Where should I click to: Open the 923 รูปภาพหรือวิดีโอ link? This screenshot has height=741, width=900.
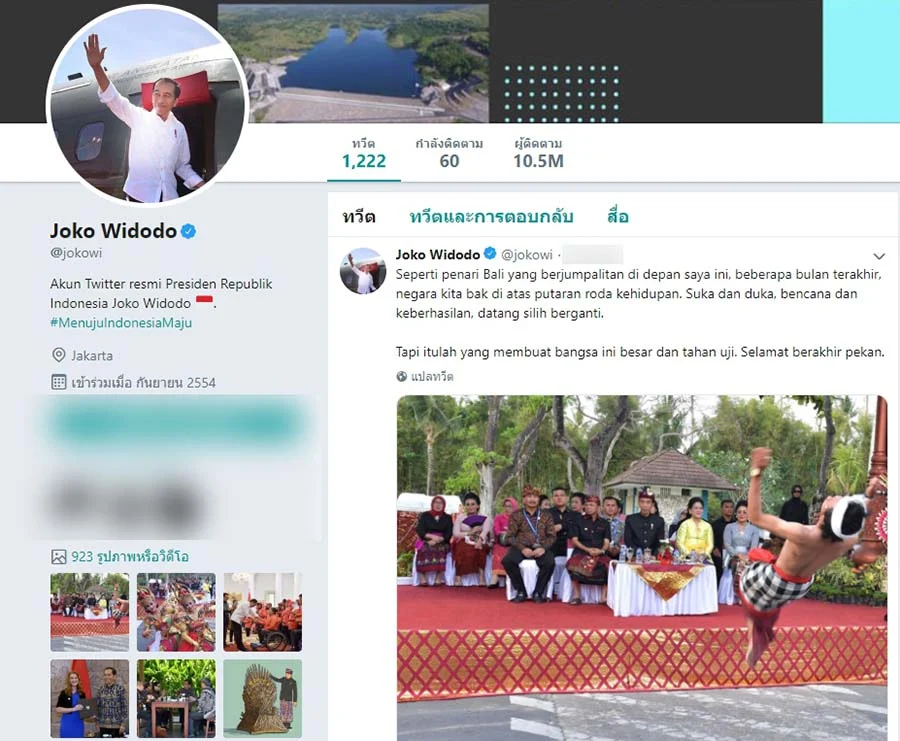(130, 556)
